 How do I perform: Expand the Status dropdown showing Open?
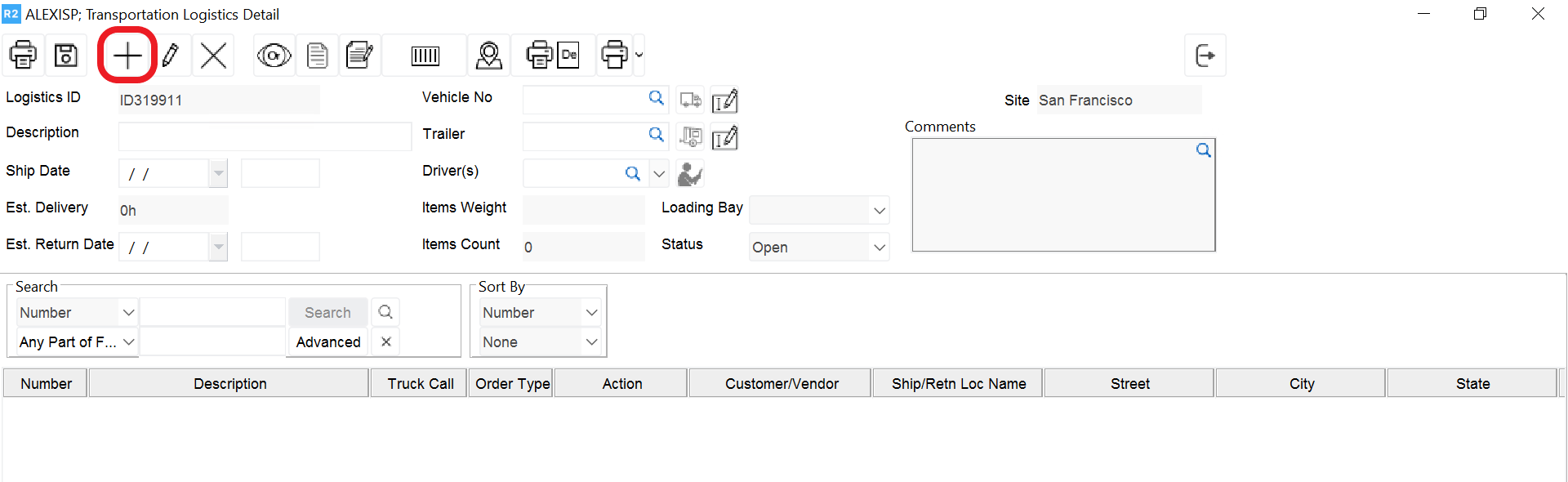click(x=879, y=248)
